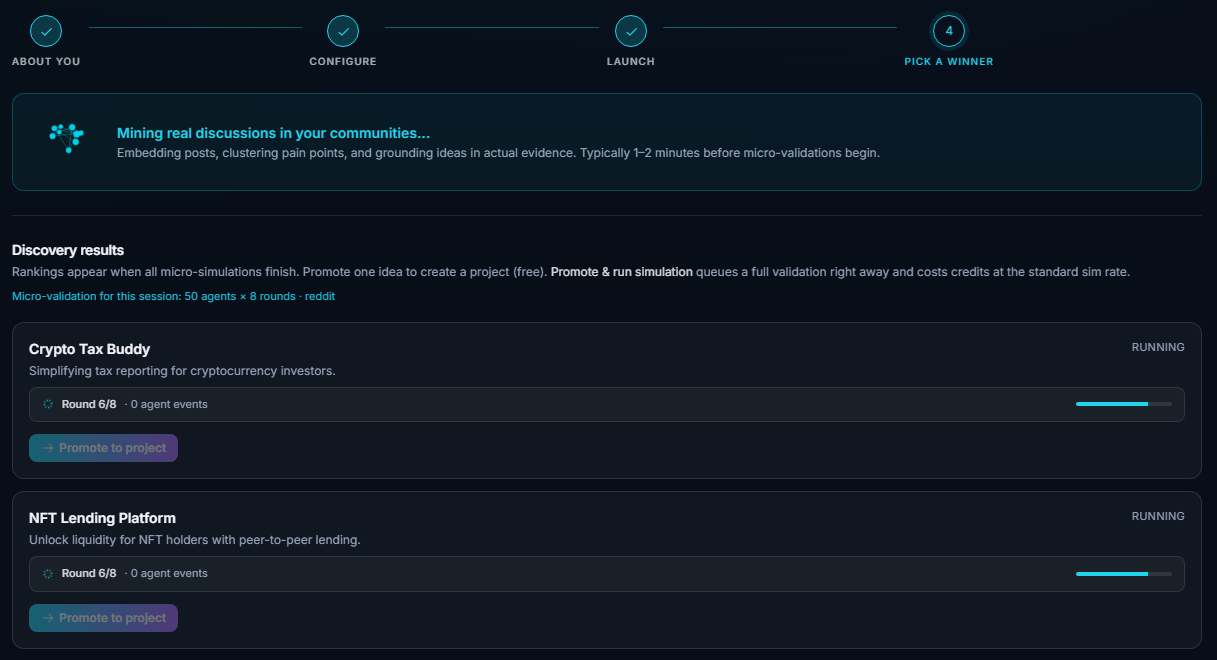Click RUNNING status on Crypto Tax Buddy card

pos(1158,347)
